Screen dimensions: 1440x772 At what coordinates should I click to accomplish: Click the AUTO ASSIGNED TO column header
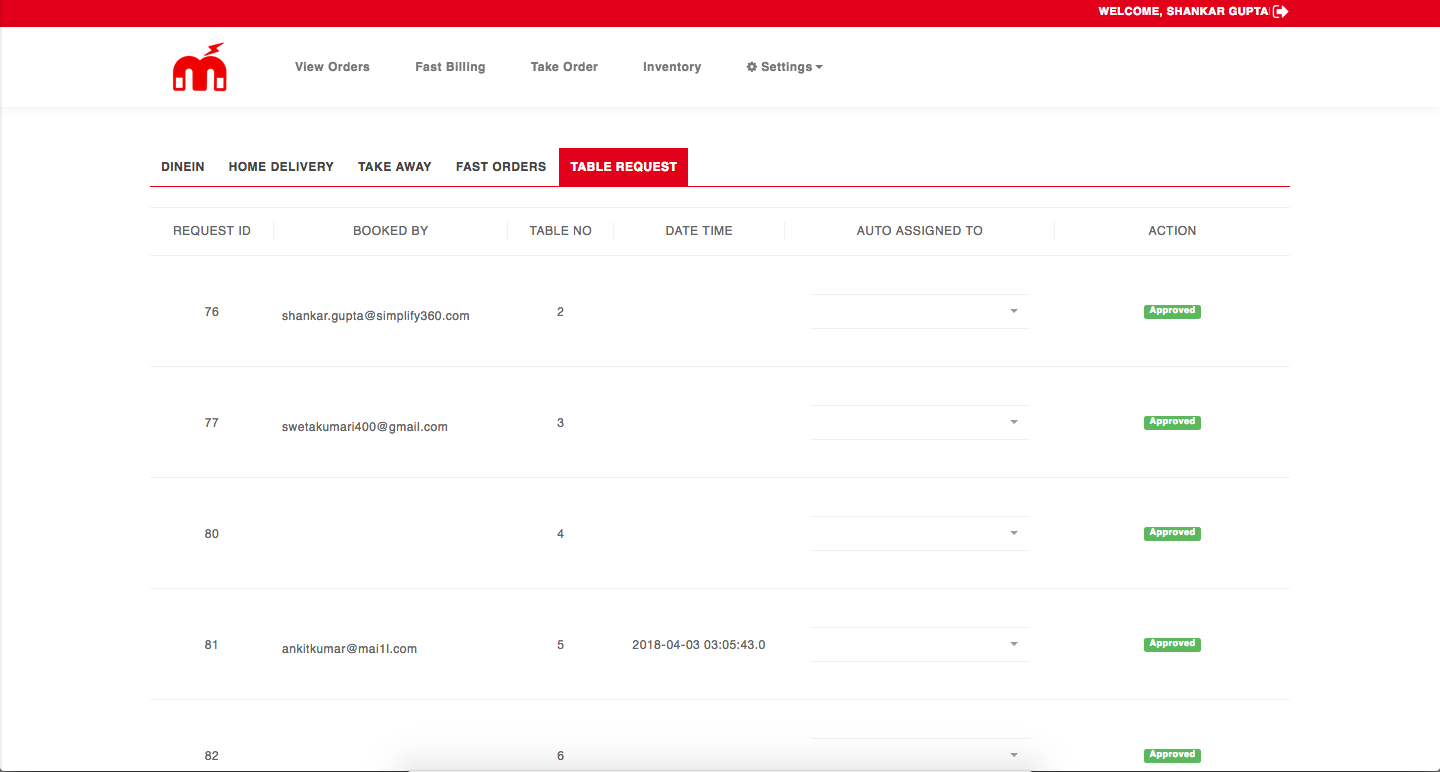pos(920,231)
